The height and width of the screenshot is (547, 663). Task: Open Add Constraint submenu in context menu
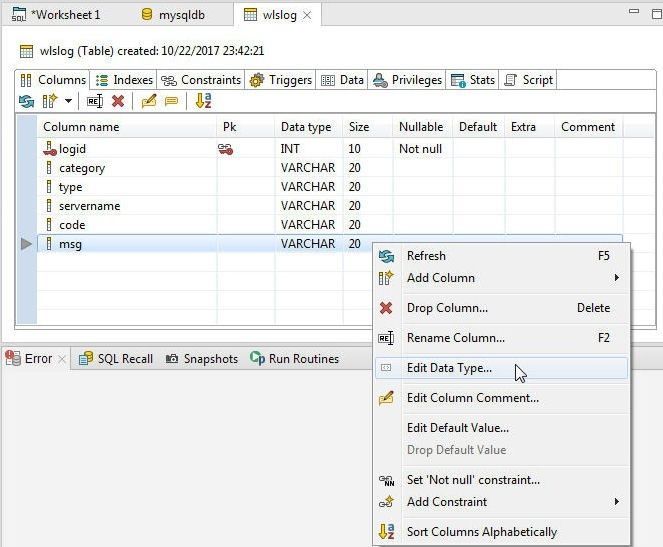pos(501,502)
